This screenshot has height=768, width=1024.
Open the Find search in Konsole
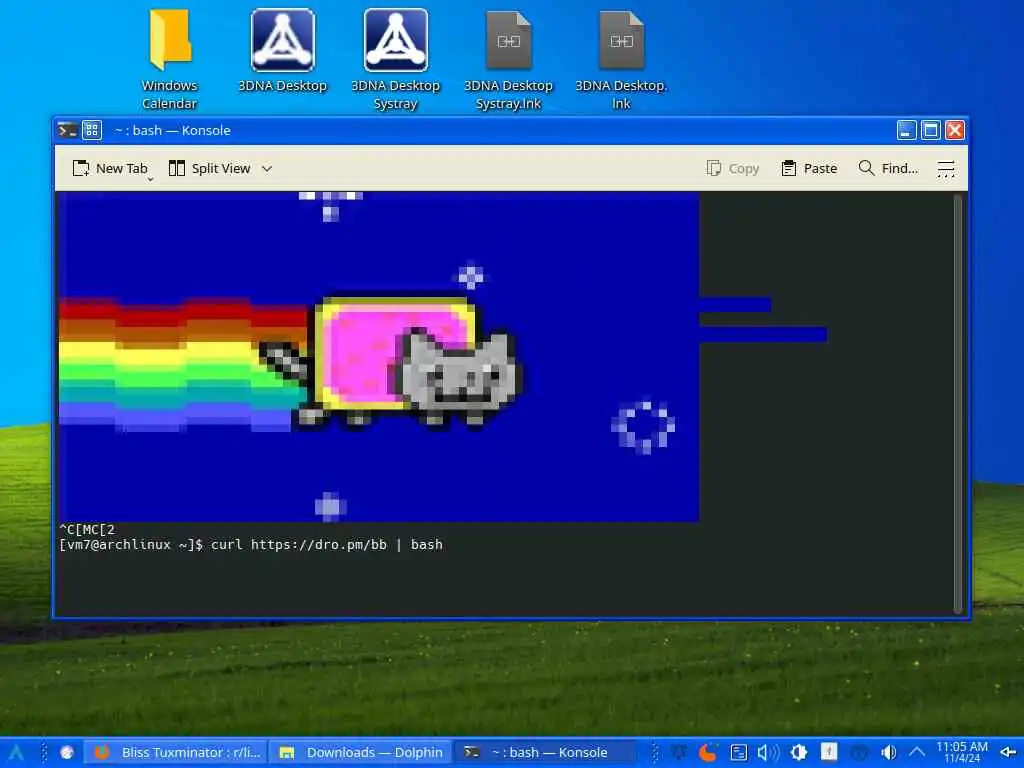tap(888, 168)
